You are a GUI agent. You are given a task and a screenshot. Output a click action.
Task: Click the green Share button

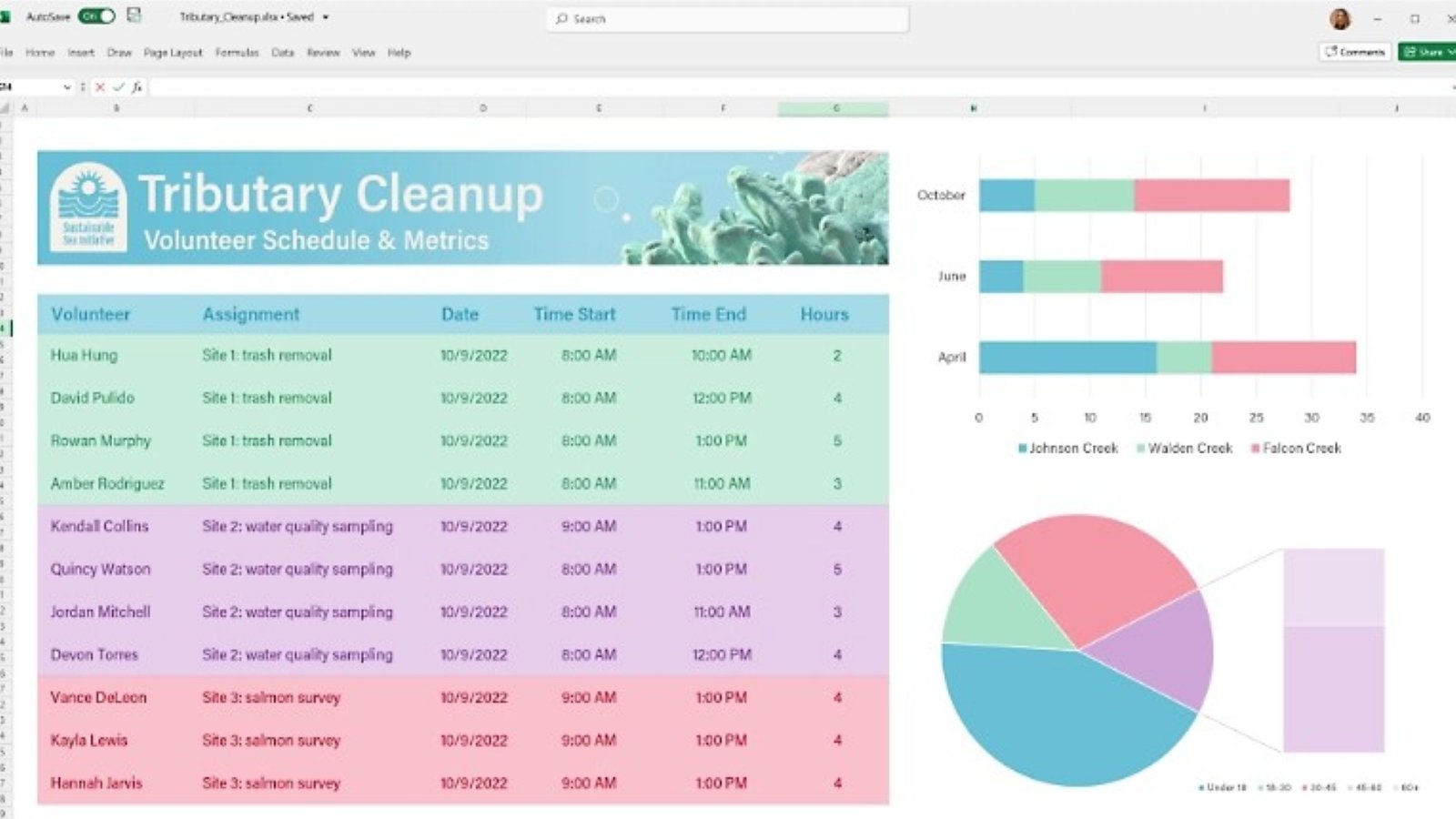coord(1426,52)
